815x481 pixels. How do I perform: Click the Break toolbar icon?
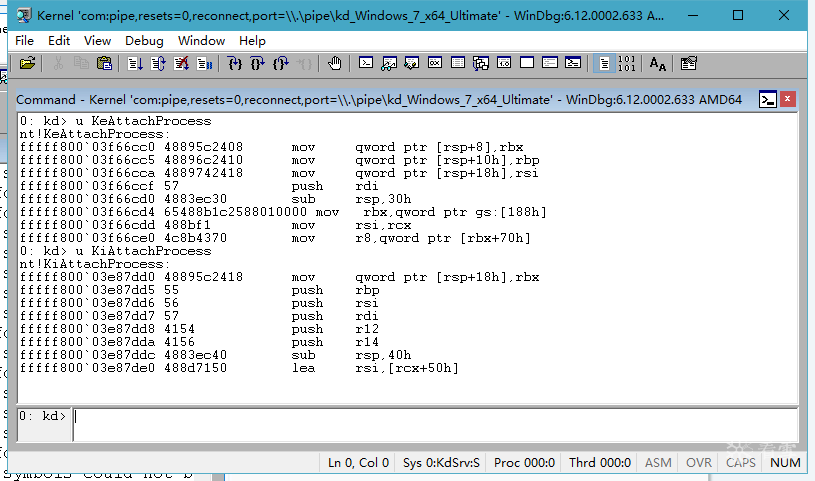tap(204, 63)
